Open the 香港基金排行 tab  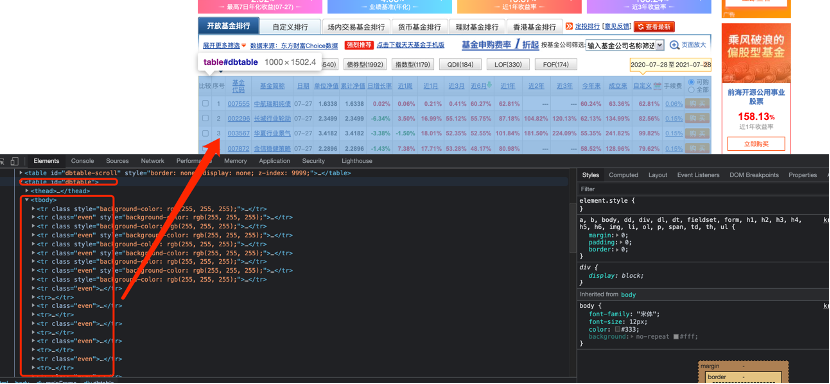535,27
